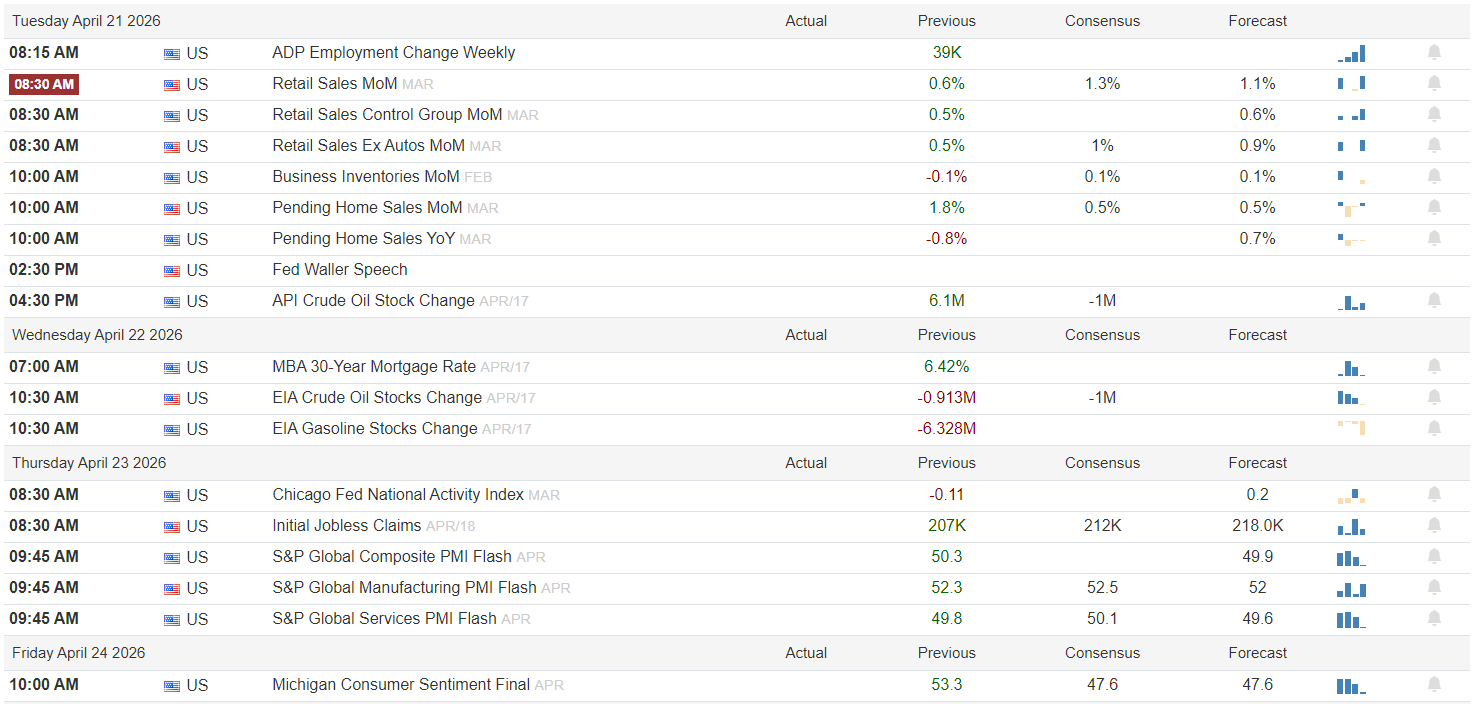1481x704 pixels.
Task: Click the Friday April 24 2026 date header
Action: coord(79,653)
